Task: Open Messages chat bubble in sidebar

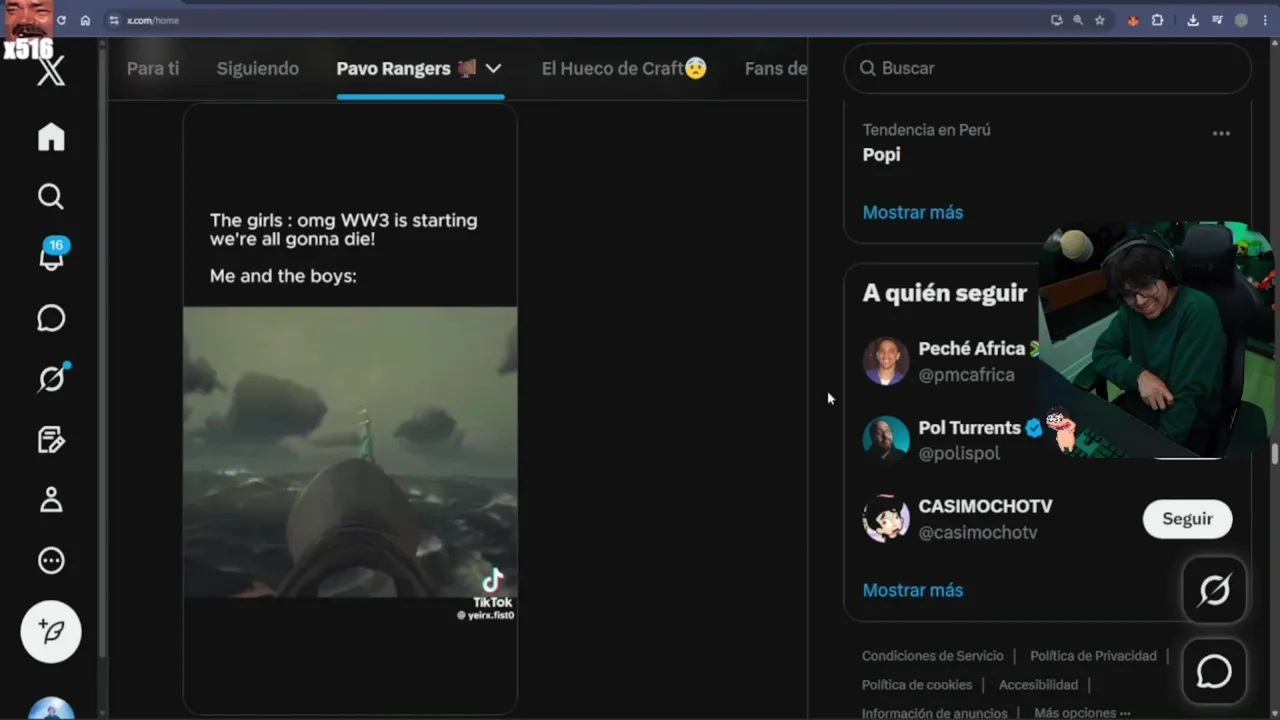Action: click(x=51, y=318)
